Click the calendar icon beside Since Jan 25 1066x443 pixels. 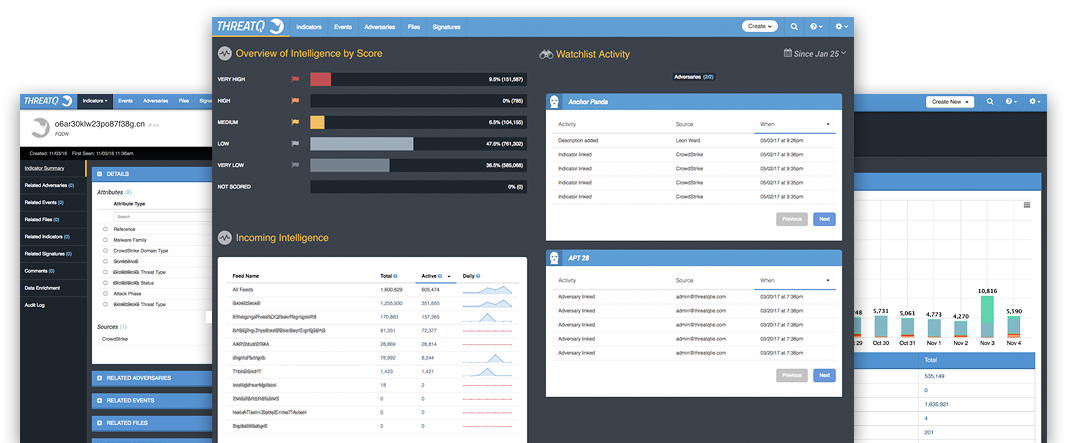click(789, 53)
